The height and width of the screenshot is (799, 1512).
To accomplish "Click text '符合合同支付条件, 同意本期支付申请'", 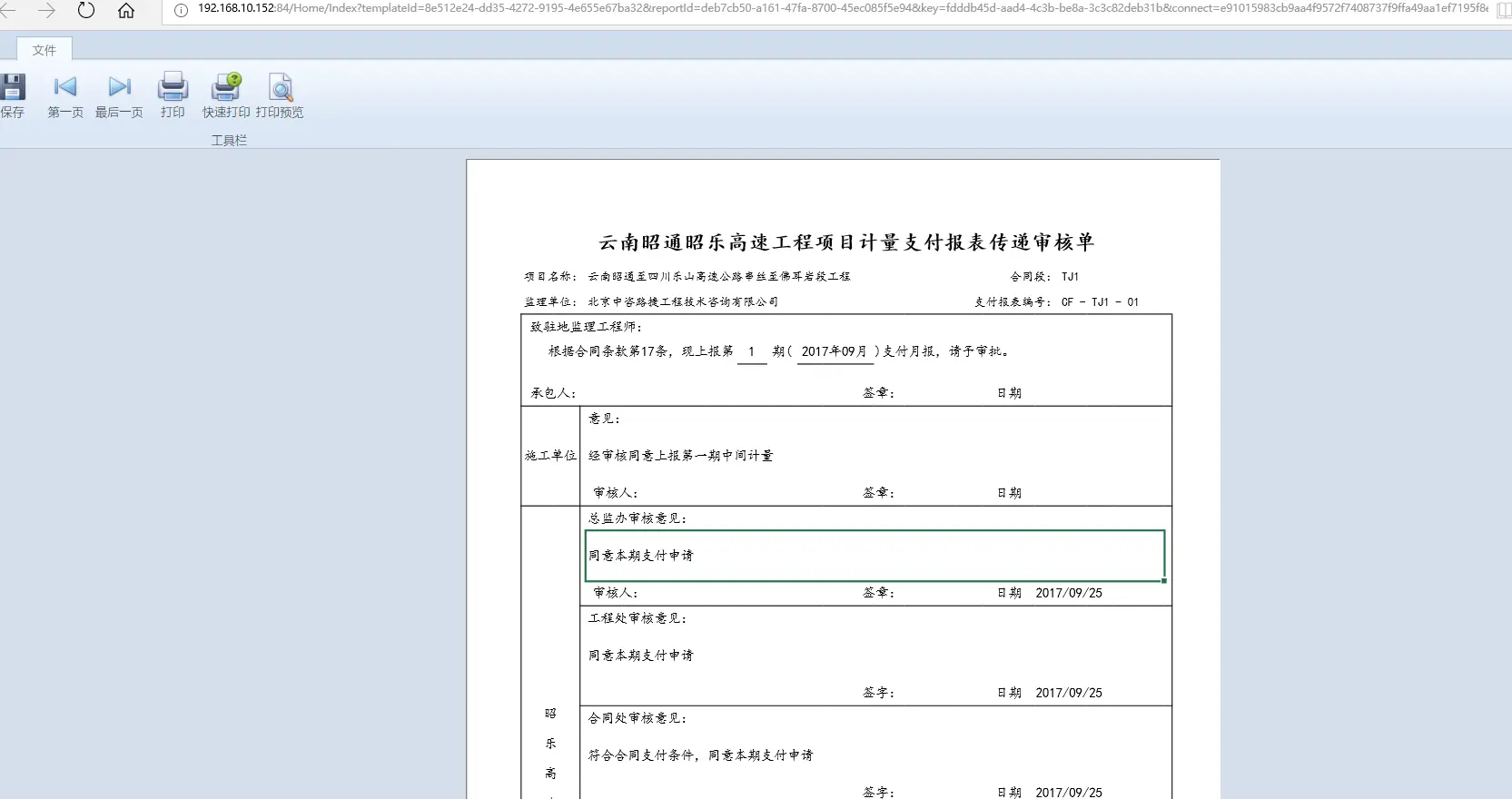I will pos(700,755).
